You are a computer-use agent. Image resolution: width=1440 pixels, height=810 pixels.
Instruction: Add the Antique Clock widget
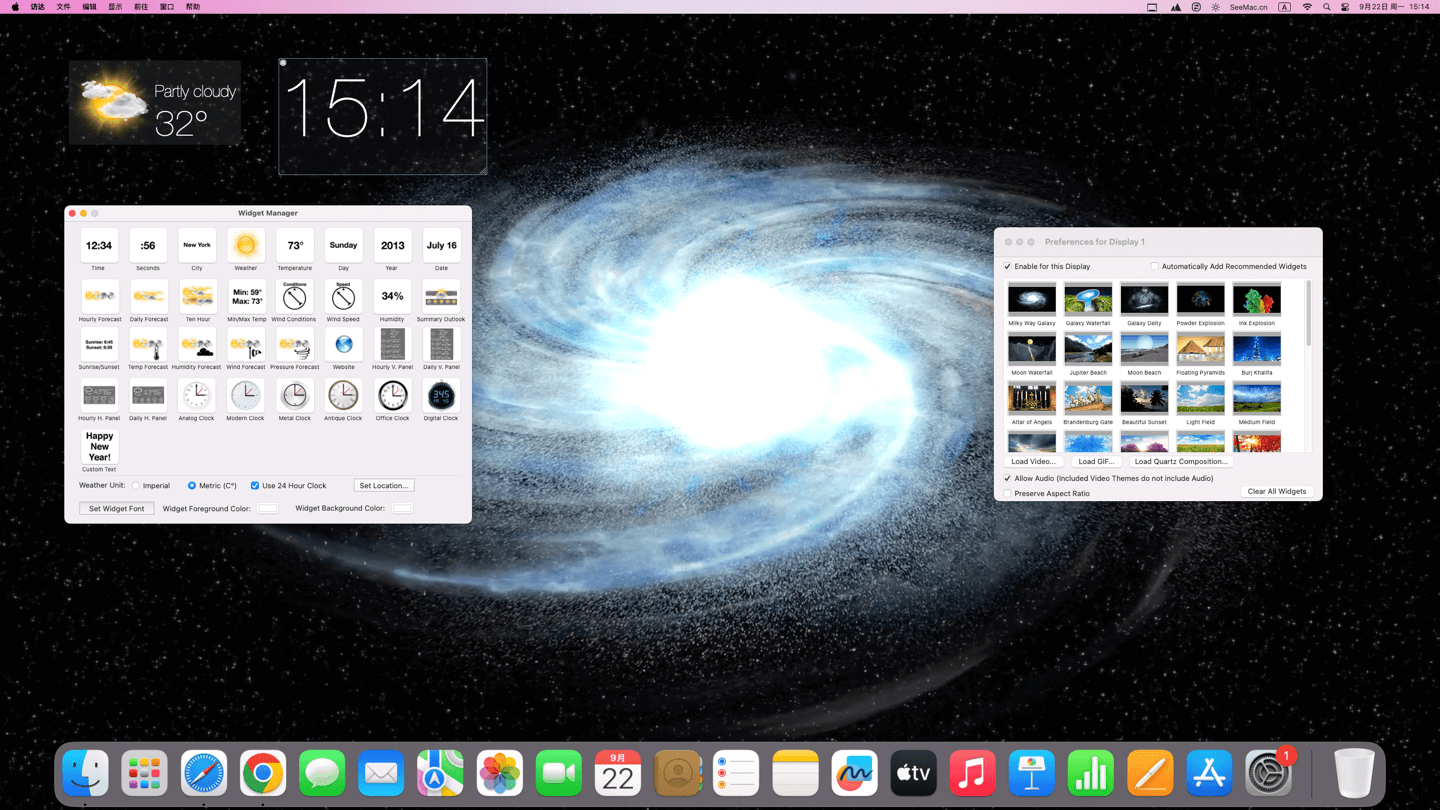[x=343, y=396]
